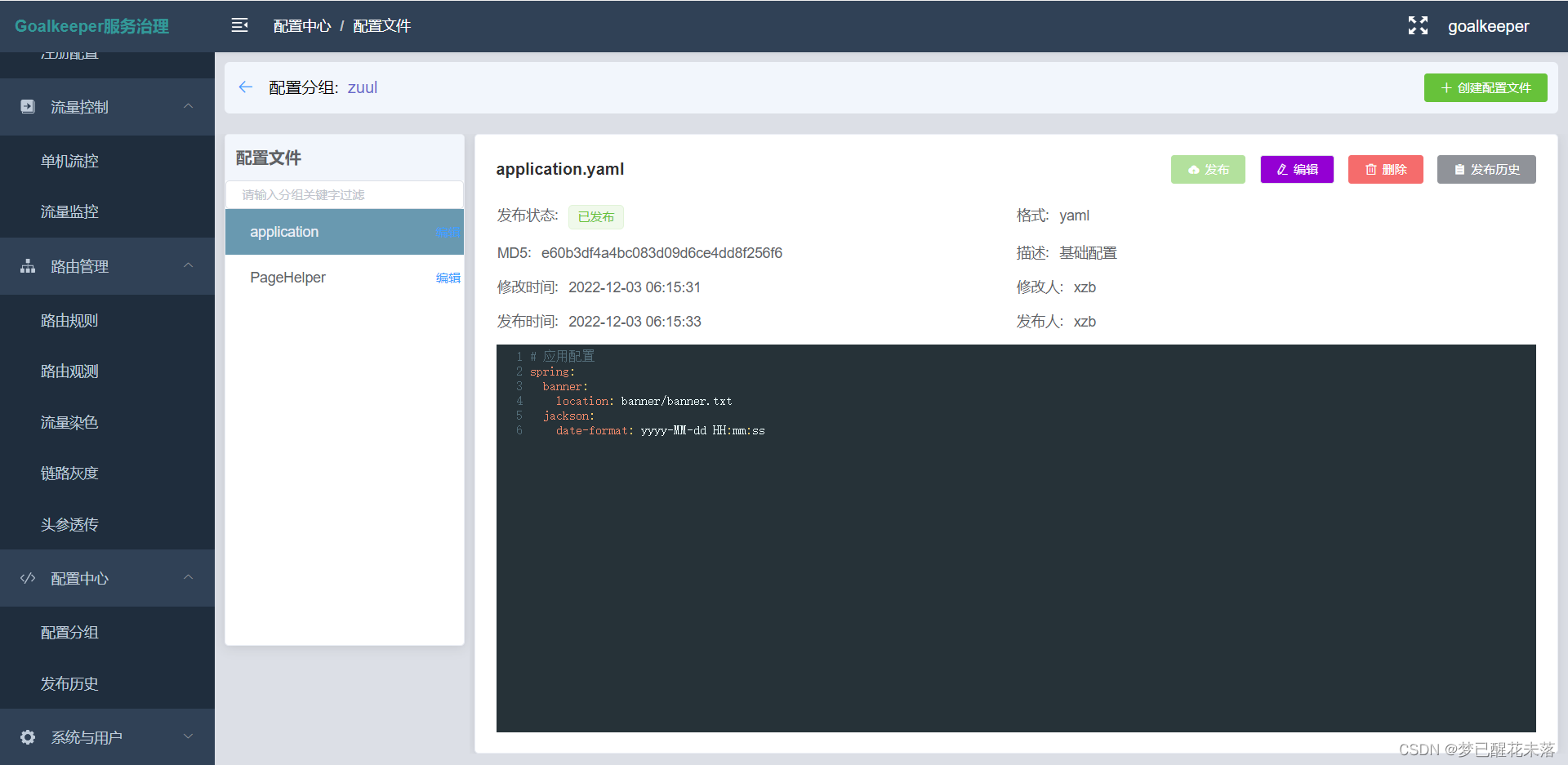Image resolution: width=1568 pixels, height=765 pixels.
Task: Collapse the 路由管理 section chevron
Action: click(189, 265)
